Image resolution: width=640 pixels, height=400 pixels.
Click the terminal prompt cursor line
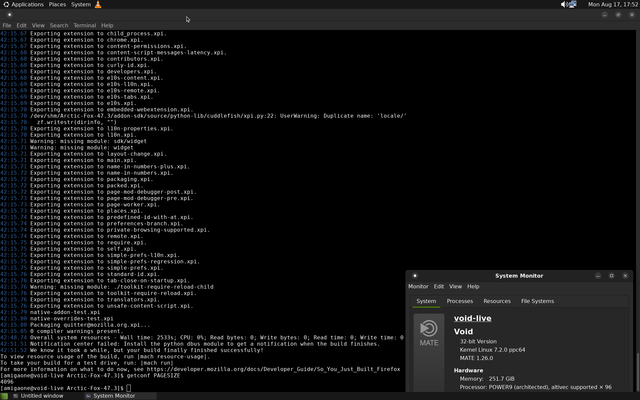click(65, 388)
